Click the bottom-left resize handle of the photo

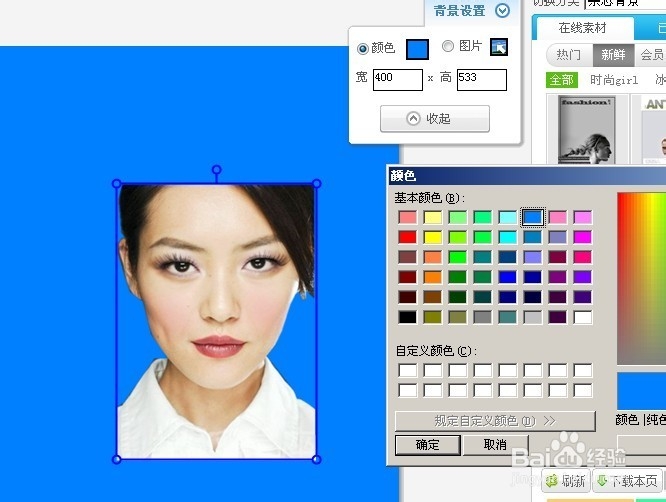(x=116, y=459)
